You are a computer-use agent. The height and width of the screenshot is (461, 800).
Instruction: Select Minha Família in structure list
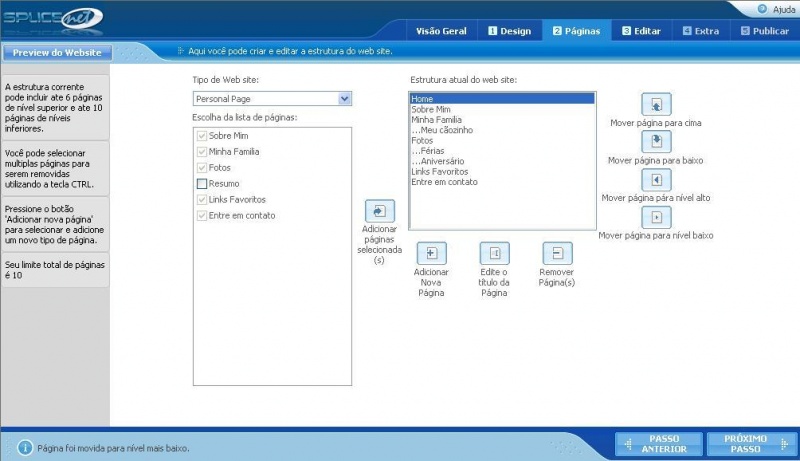click(x=503, y=120)
